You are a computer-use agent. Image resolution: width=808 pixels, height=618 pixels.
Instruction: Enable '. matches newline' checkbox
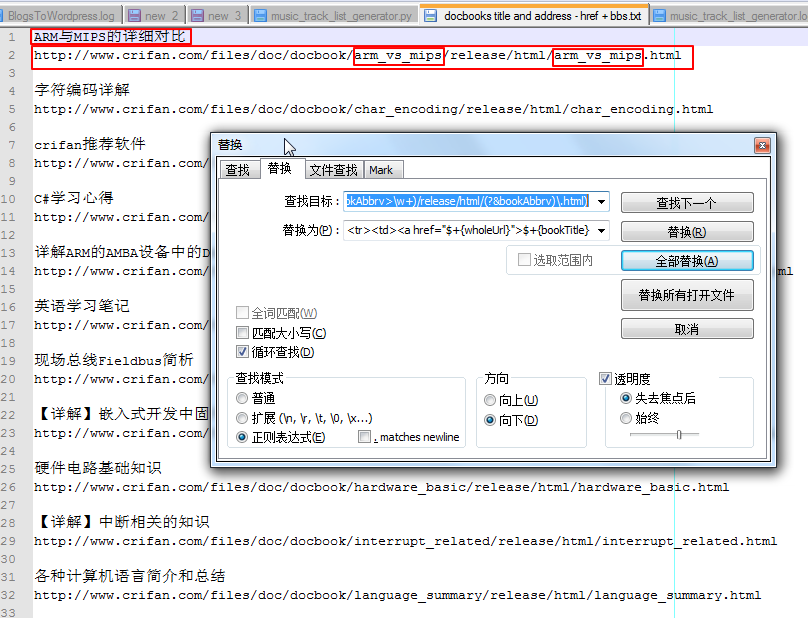tap(365, 437)
